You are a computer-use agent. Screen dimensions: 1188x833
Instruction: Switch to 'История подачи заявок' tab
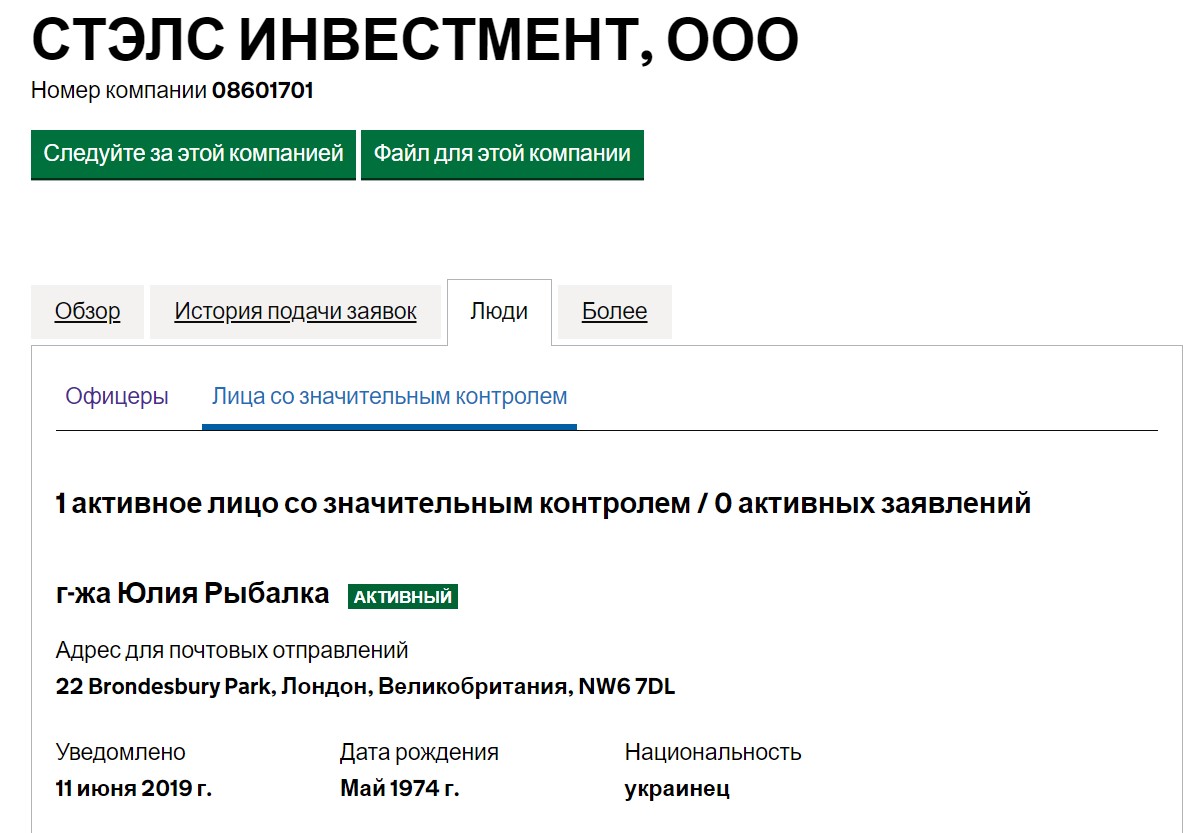295,312
